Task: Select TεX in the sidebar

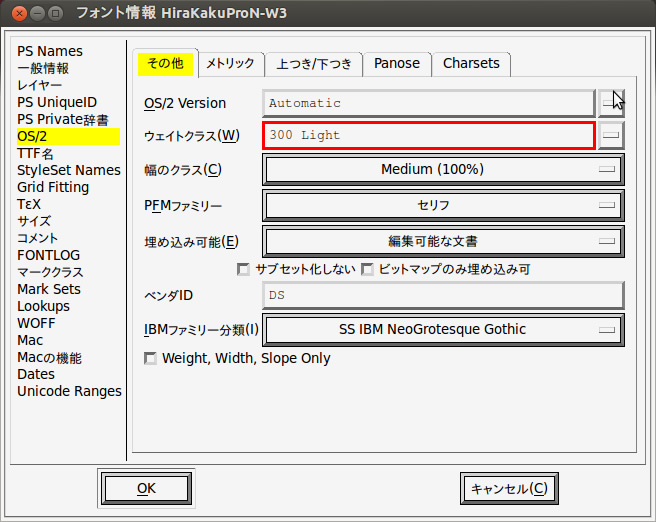Action: (29, 204)
